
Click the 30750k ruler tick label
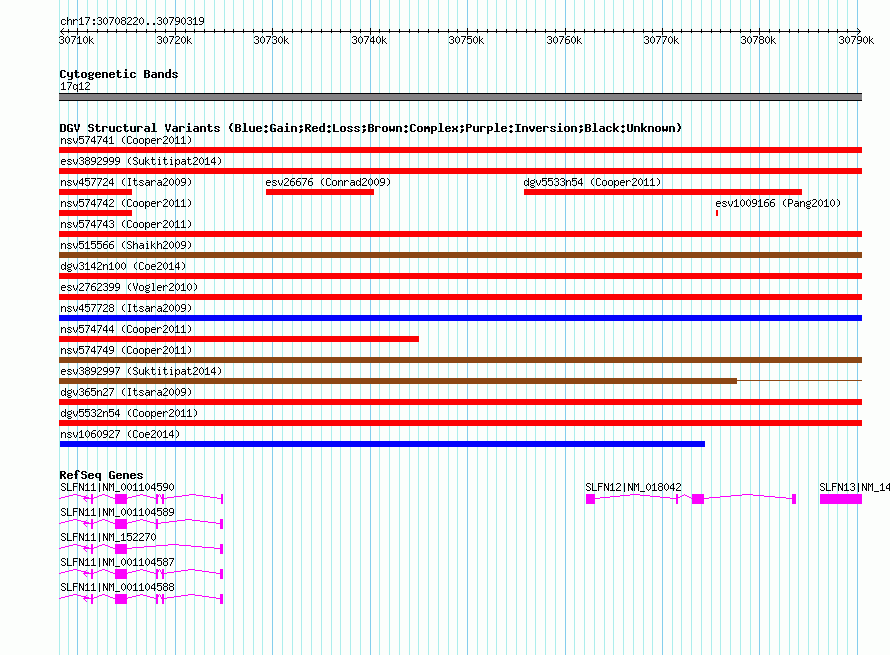467,40
